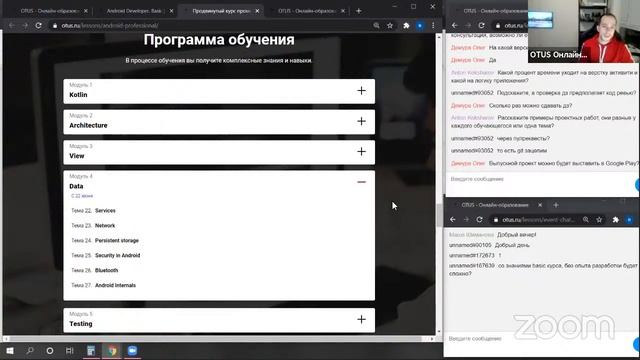The image size is (640, 360).
Task: Open Windows Start menu
Action: pyautogui.click(x=10, y=351)
